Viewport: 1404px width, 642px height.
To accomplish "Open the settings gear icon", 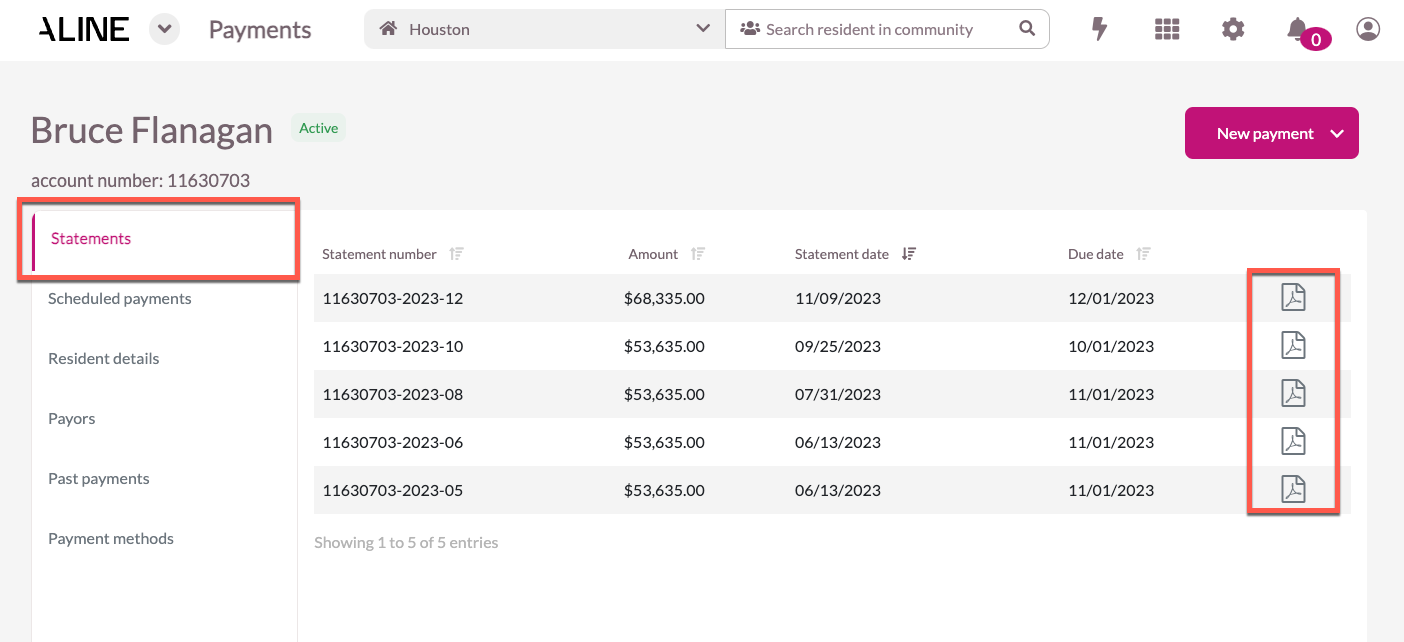I will 1233,29.
